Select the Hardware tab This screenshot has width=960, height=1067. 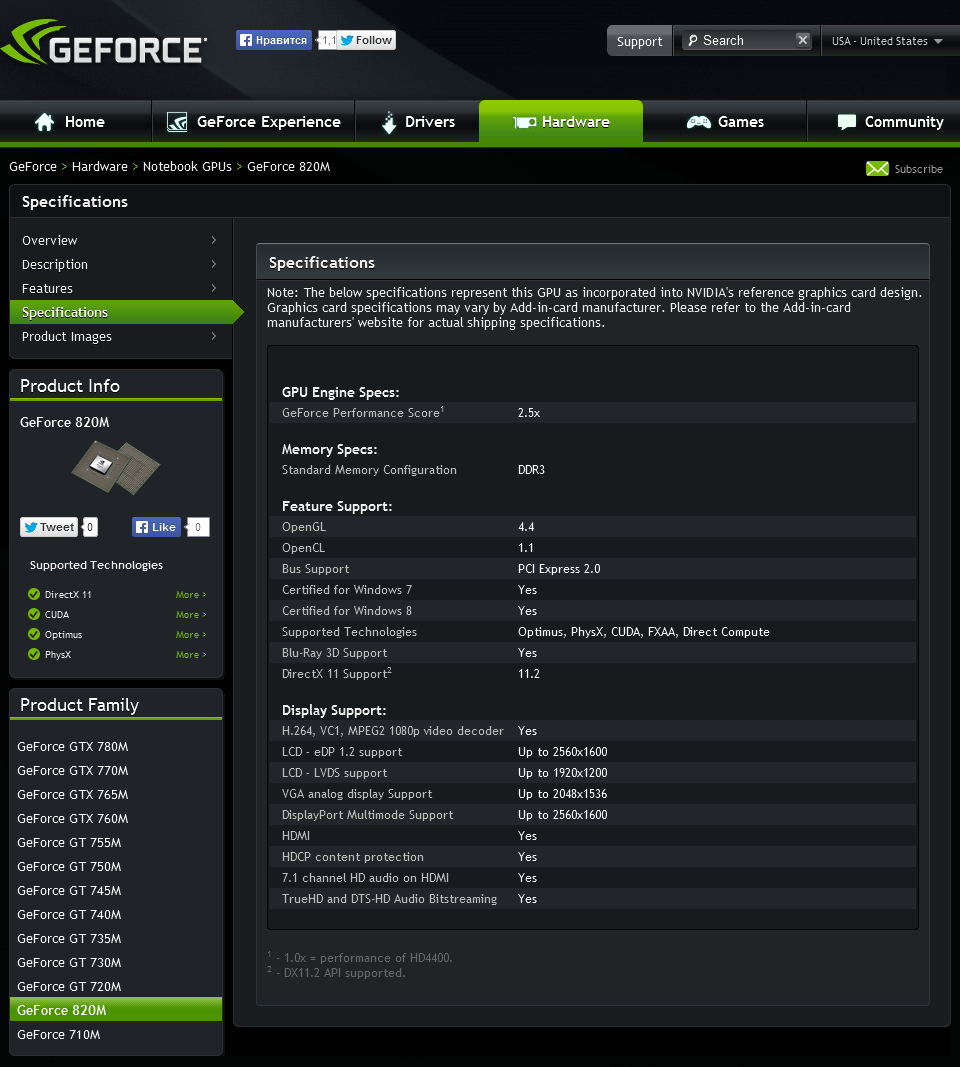click(561, 122)
